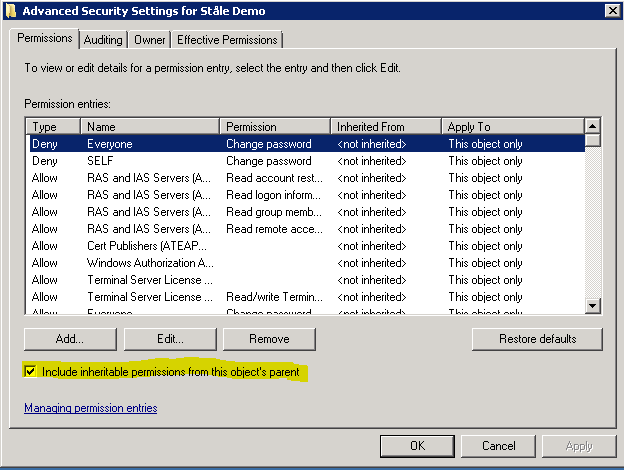
Task: Close the Advanced Security Settings dialog
Action: [x=610, y=11]
